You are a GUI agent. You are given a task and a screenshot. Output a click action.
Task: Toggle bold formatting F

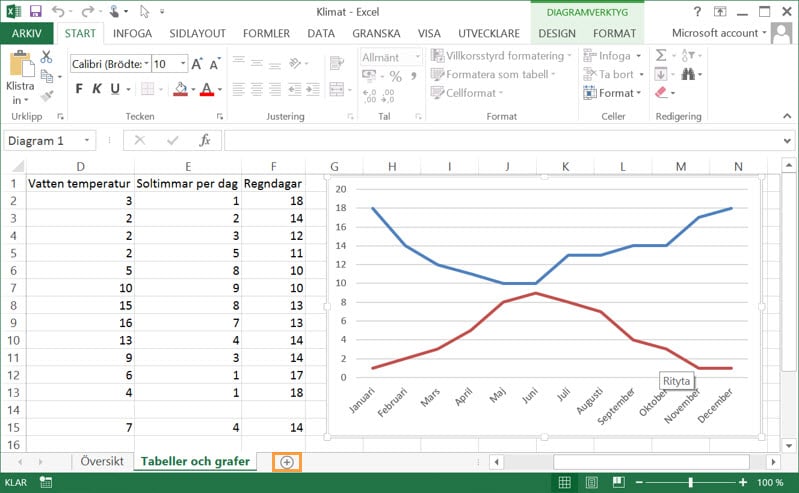pyautogui.click(x=79, y=89)
